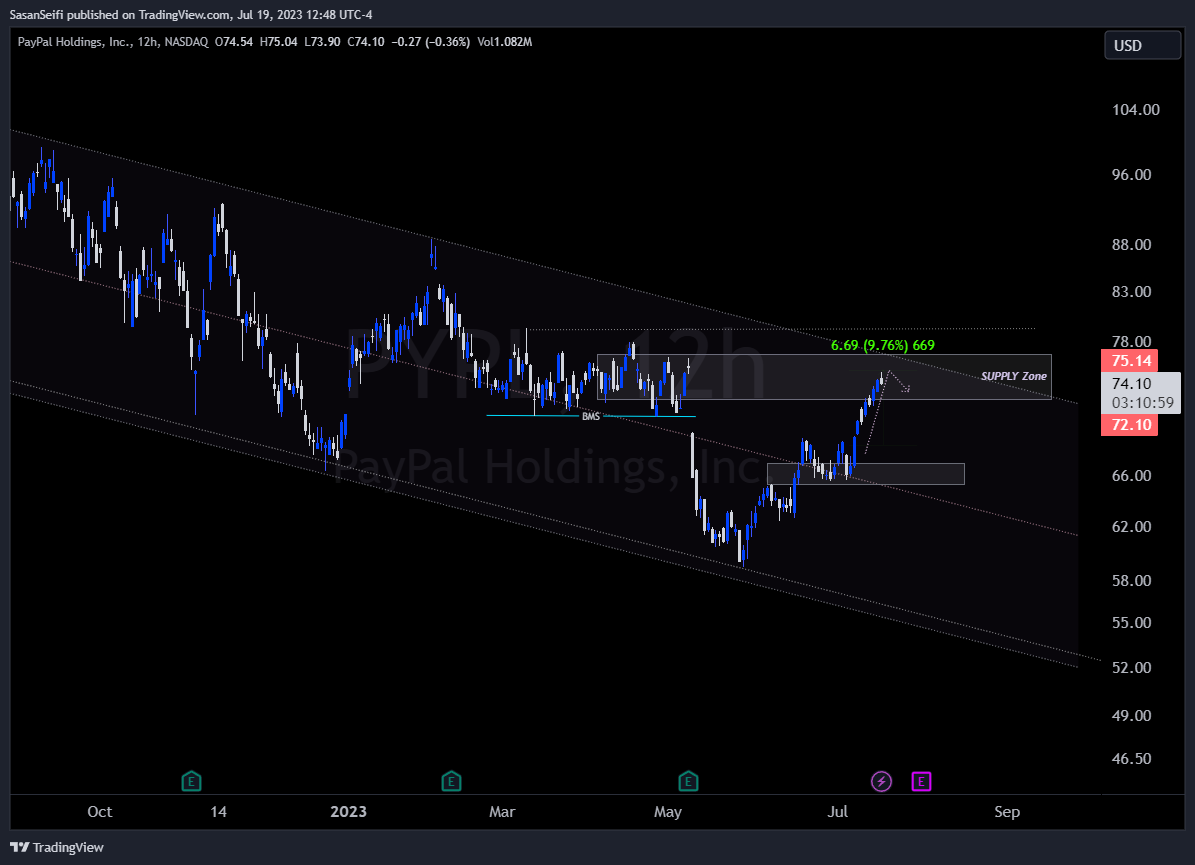Click the BMS label on chart

pyautogui.click(x=591, y=417)
